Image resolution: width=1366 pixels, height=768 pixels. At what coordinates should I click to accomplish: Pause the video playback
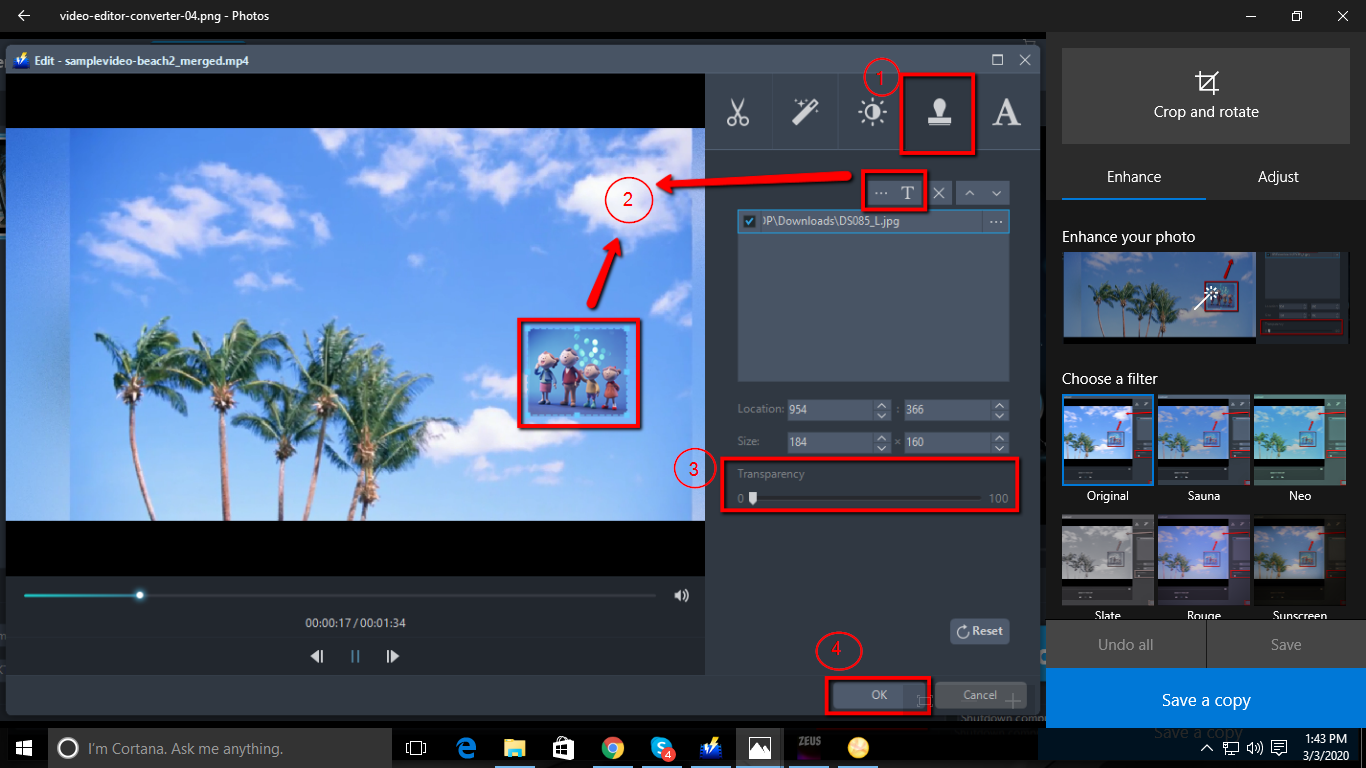(355, 656)
